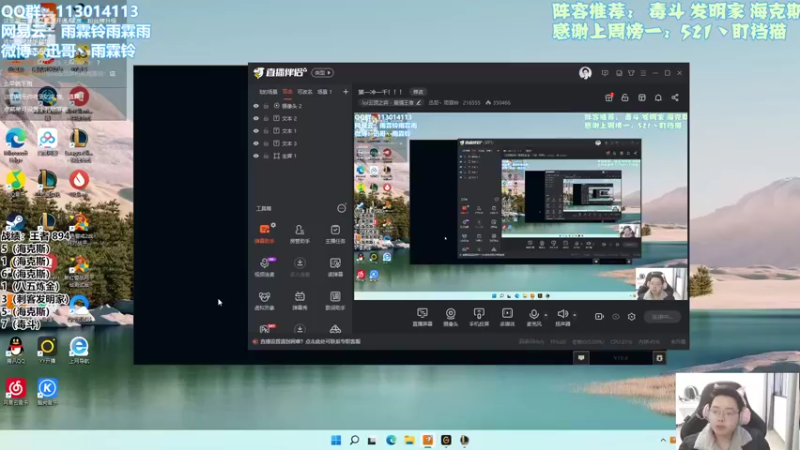Open the 视频连麦 microphone tool with the purple badge
This screenshot has height=450, width=800.
tap(264, 266)
